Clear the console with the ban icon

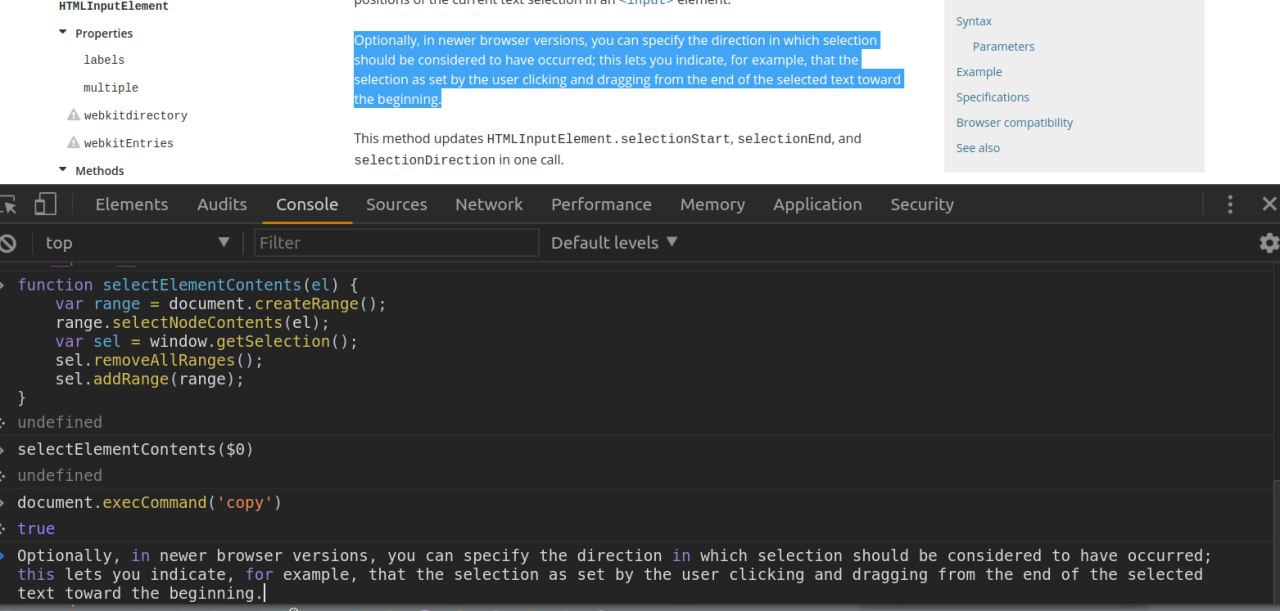click(x=8, y=243)
